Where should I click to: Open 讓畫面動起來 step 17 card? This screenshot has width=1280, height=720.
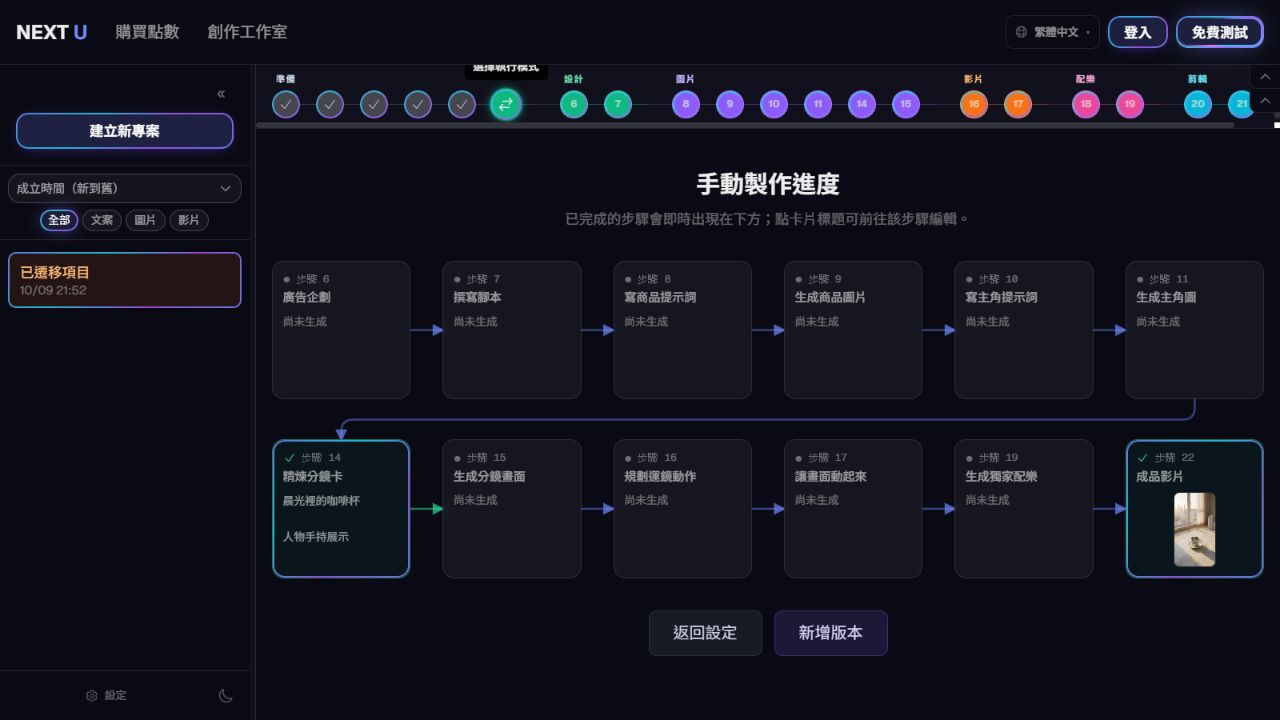tap(853, 509)
